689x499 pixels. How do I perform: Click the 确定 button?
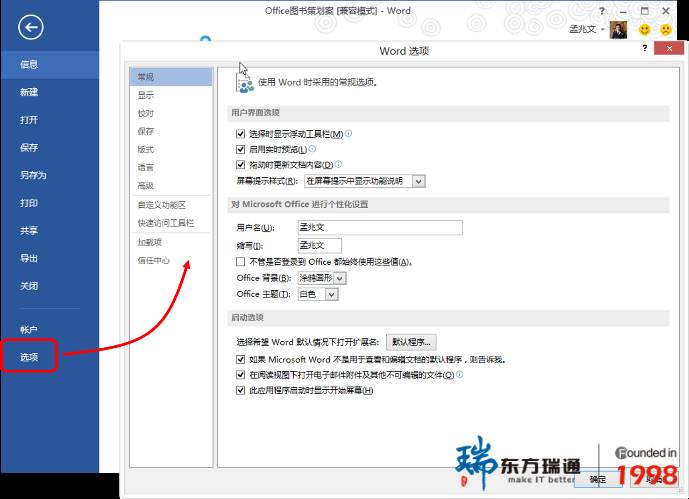tap(598, 479)
